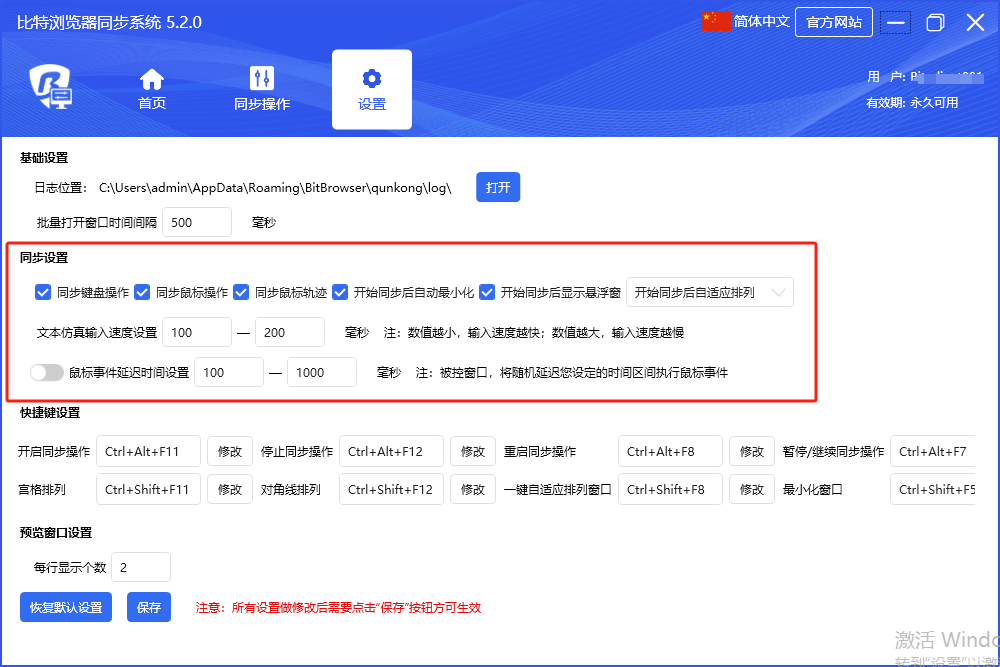
Task: Open the 首页 home icon
Action: pyautogui.click(x=152, y=79)
